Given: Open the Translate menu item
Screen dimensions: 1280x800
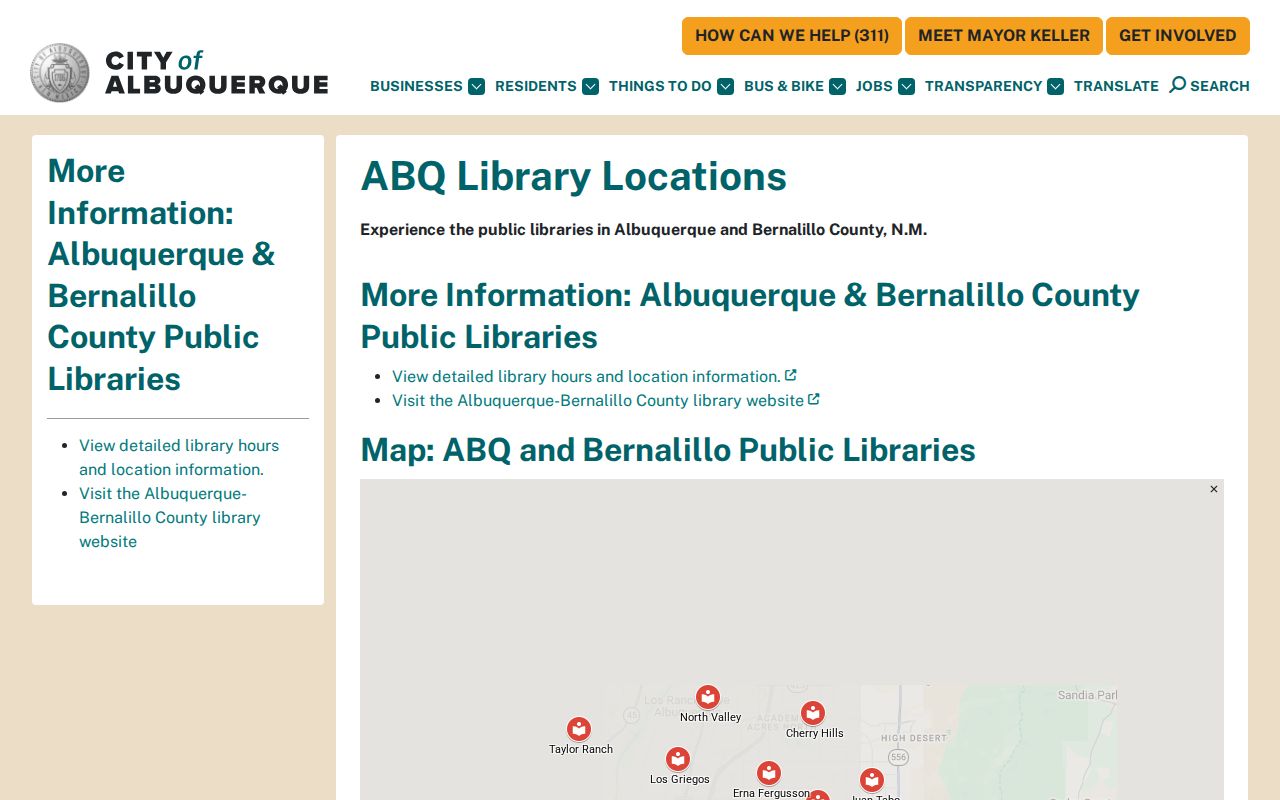Looking at the screenshot, I should (x=1116, y=86).
